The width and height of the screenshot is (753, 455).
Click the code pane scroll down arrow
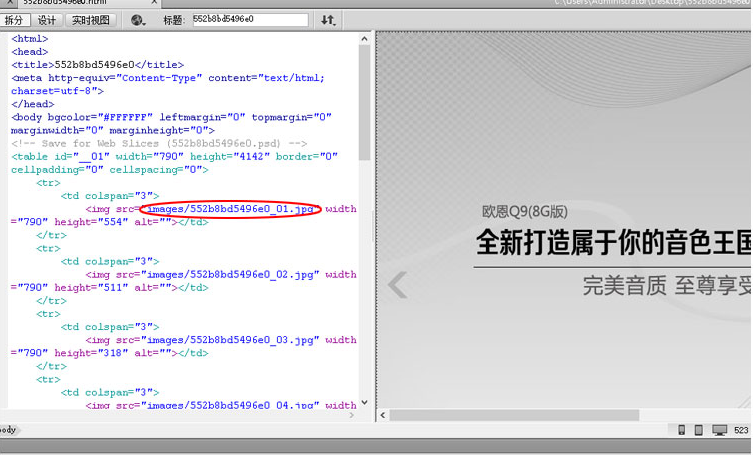click(364, 403)
